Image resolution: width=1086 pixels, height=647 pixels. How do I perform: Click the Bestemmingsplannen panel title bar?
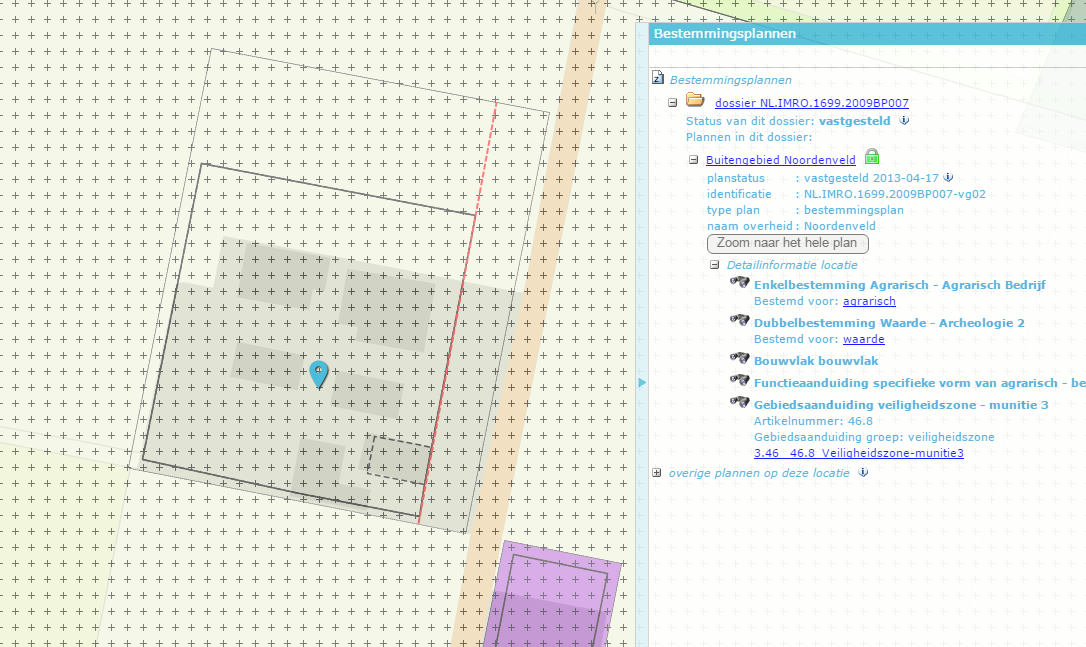click(x=867, y=33)
